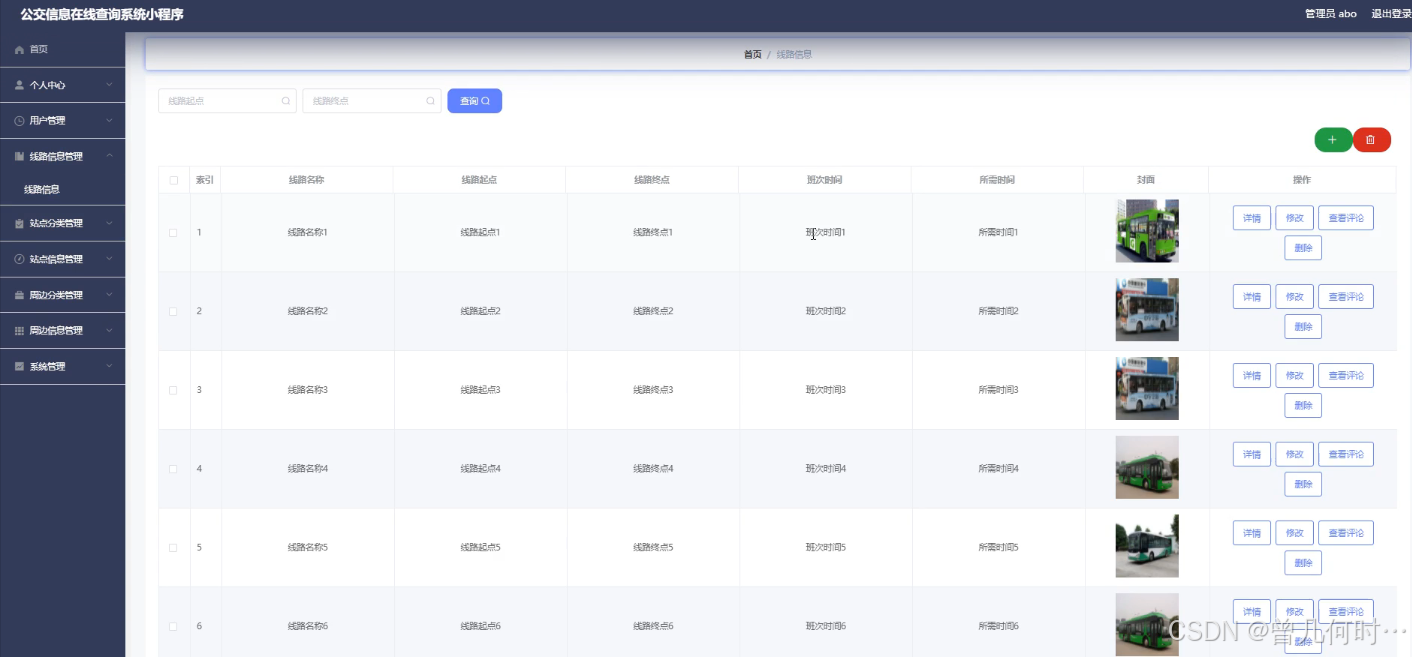Click the icon beside 系统管理
This screenshot has height=657, width=1412.
(x=19, y=367)
